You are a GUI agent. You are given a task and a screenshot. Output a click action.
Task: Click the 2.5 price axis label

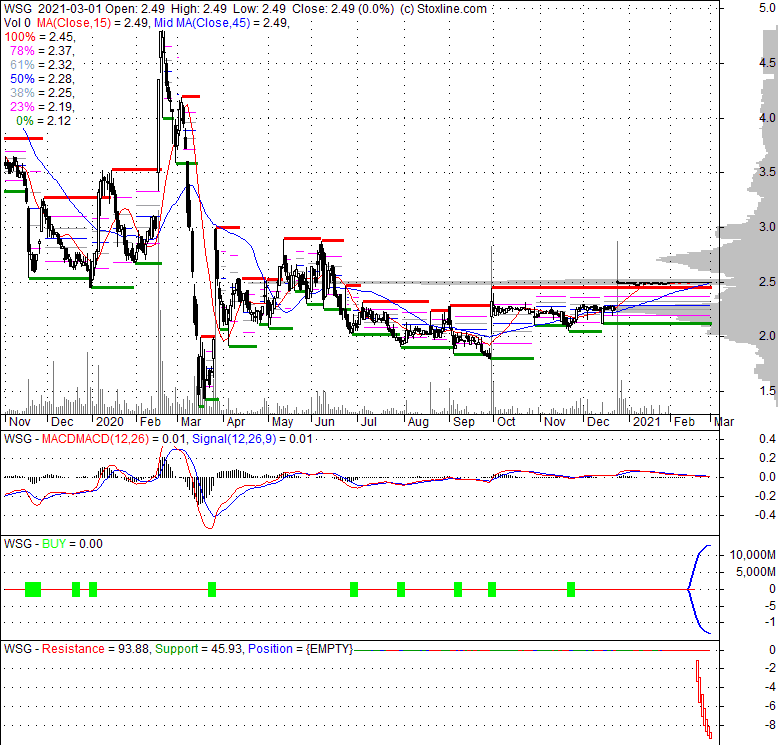pyautogui.click(x=768, y=281)
